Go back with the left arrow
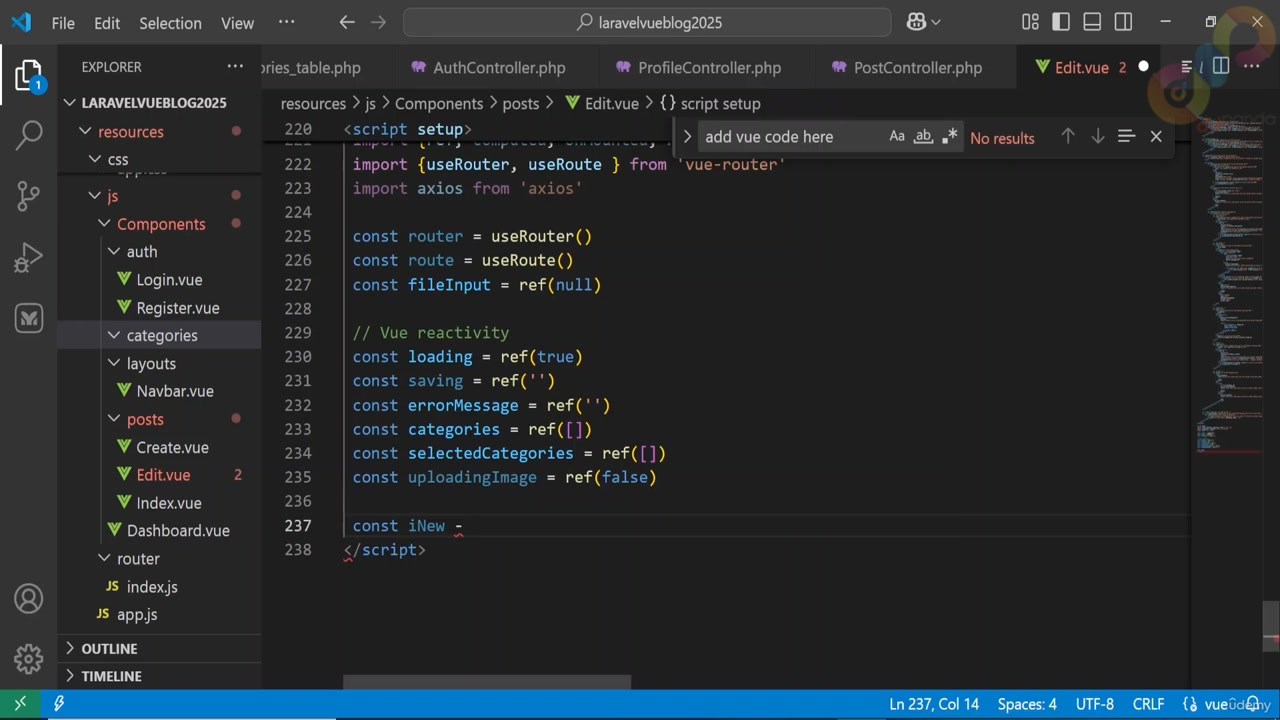The width and height of the screenshot is (1280, 720). coord(346,22)
